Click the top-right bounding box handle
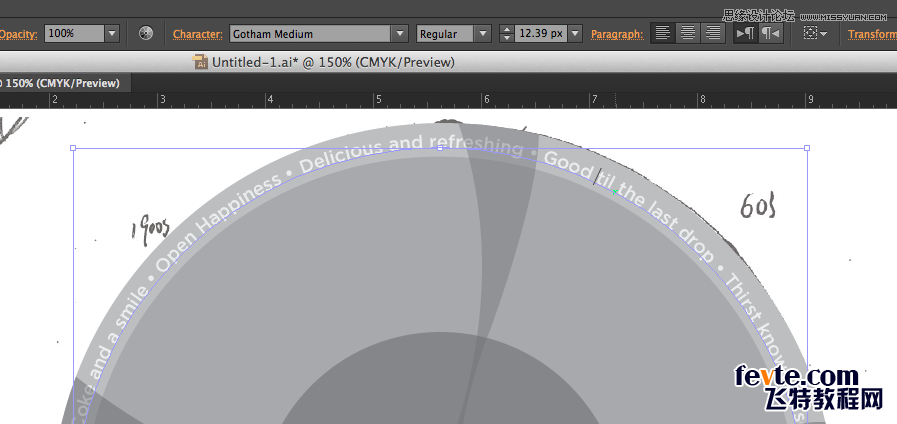 click(807, 148)
